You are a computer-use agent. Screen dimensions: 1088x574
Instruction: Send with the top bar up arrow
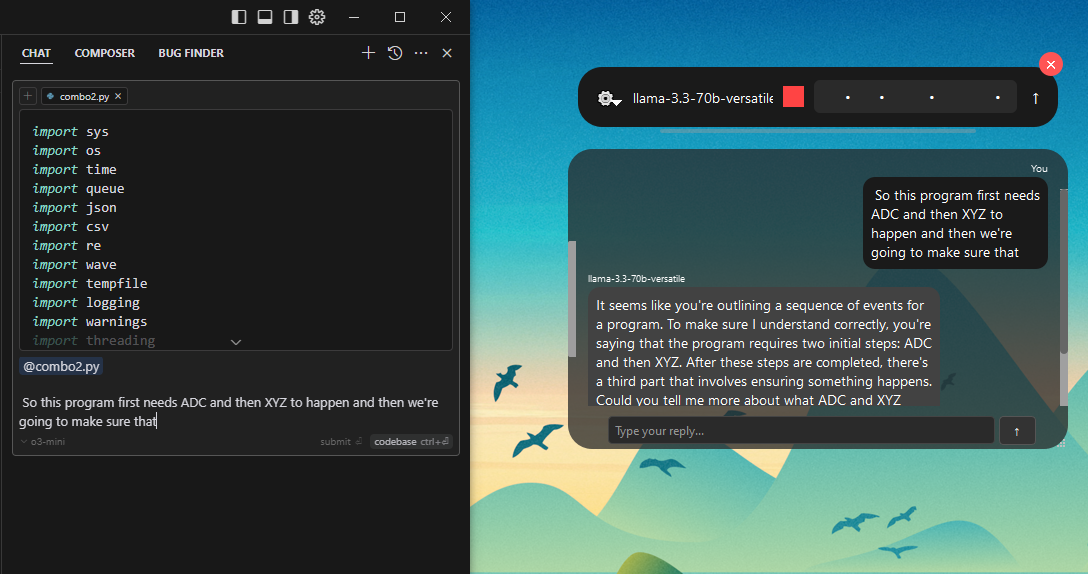tap(1035, 99)
